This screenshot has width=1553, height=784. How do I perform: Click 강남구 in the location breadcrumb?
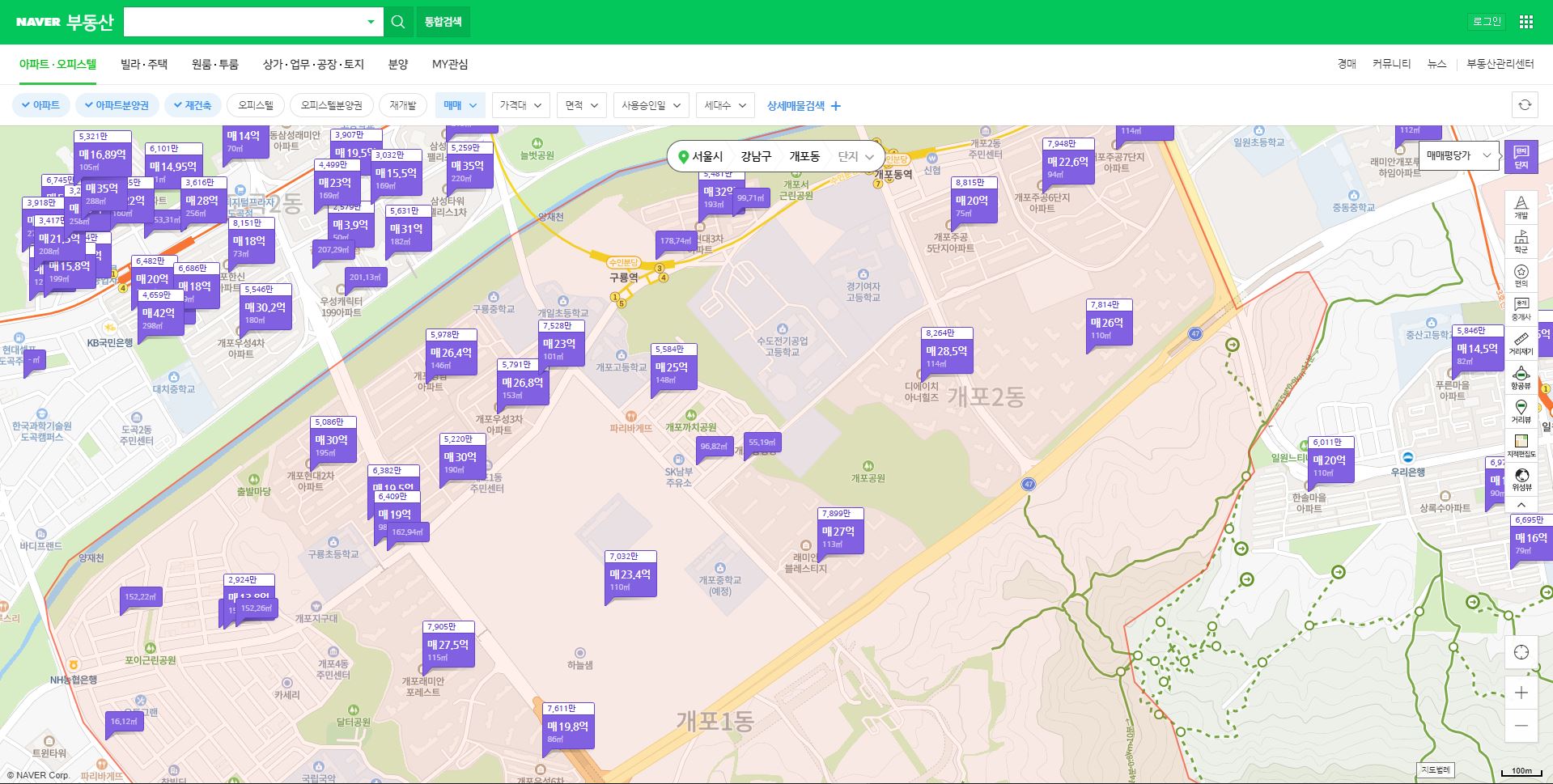coord(756,156)
